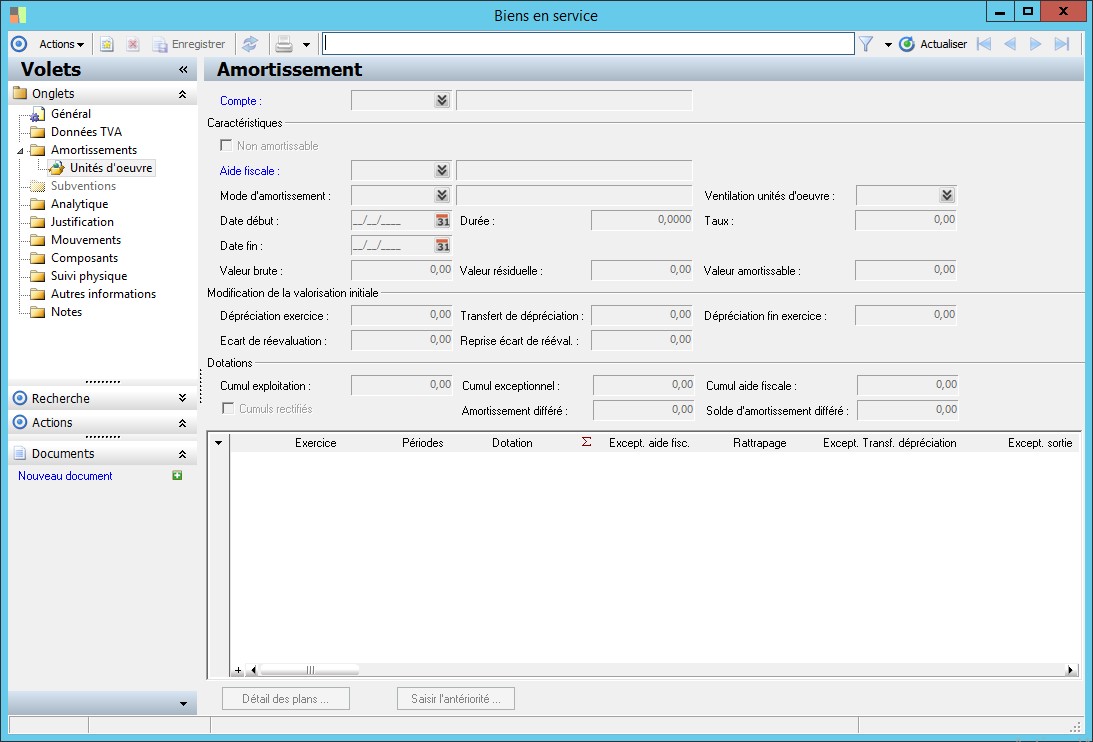
Task: Select Unités d'oeuvre tree item
Action: click(x=111, y=168)
